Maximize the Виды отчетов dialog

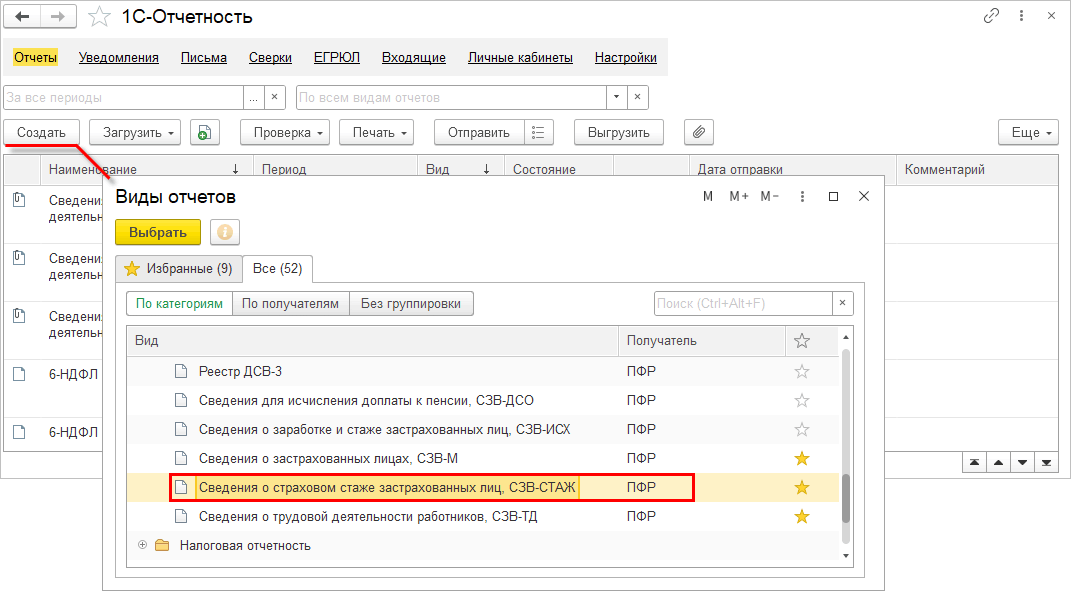coord(833,197)
